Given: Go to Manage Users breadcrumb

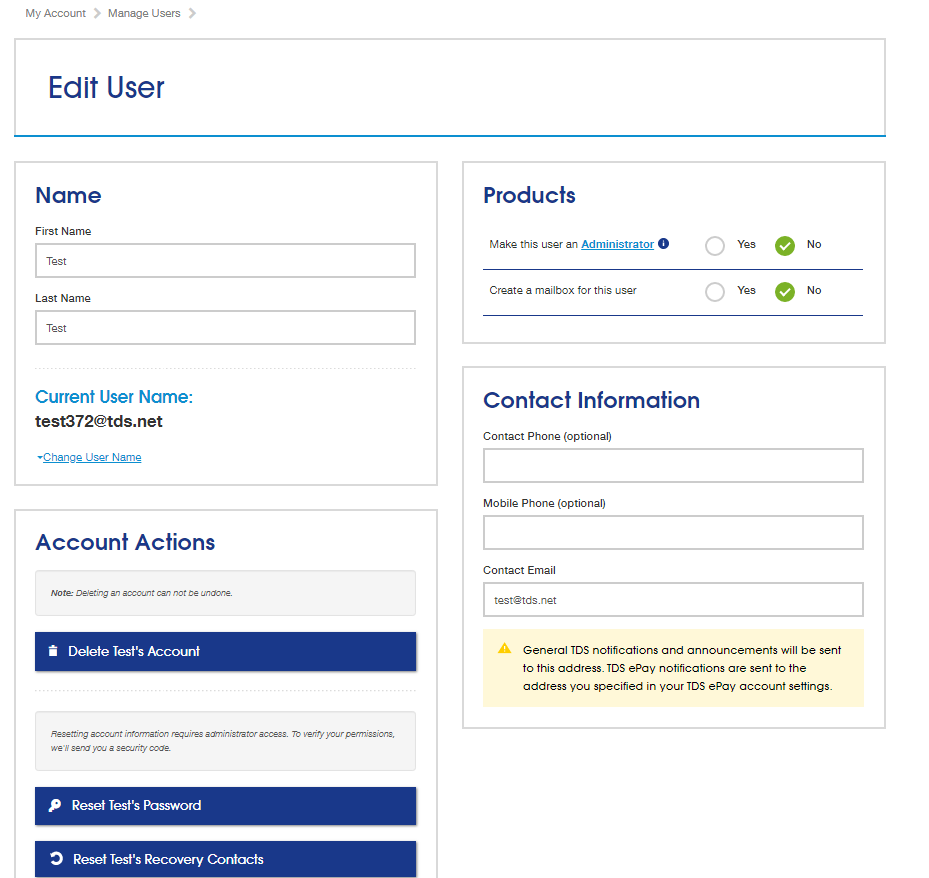Looking at the screenshot, I should 144,13.
